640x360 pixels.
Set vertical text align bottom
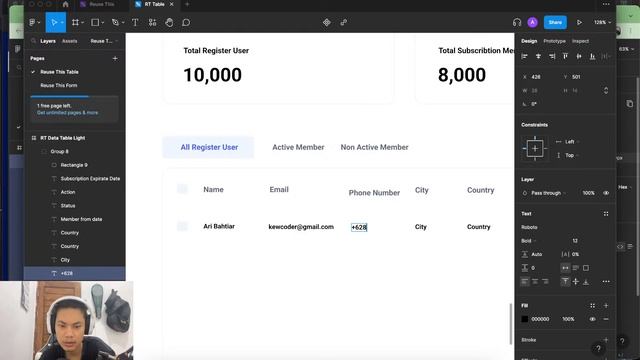[x=586, y=281]
